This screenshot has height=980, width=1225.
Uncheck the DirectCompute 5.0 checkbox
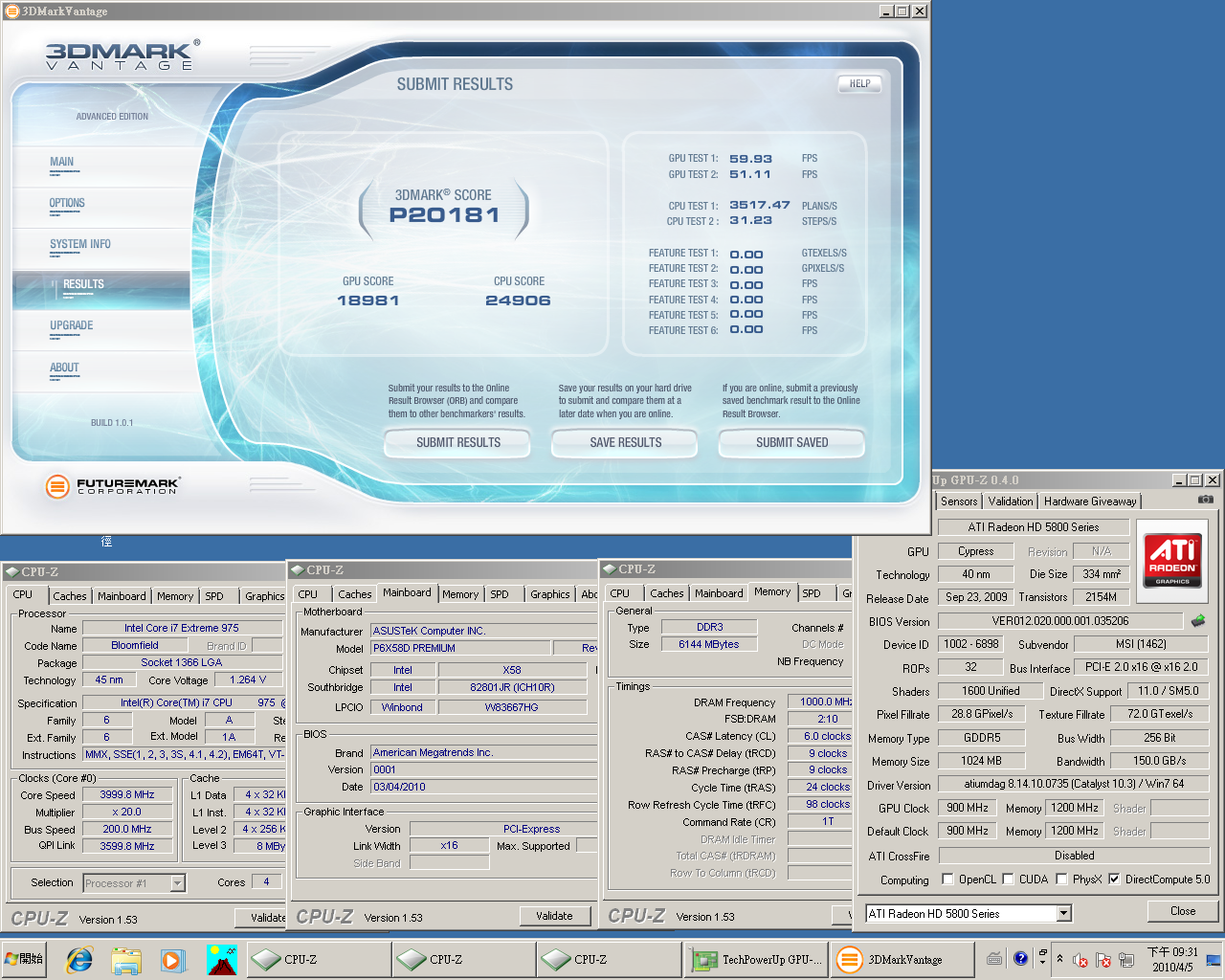click(1114, 880)
